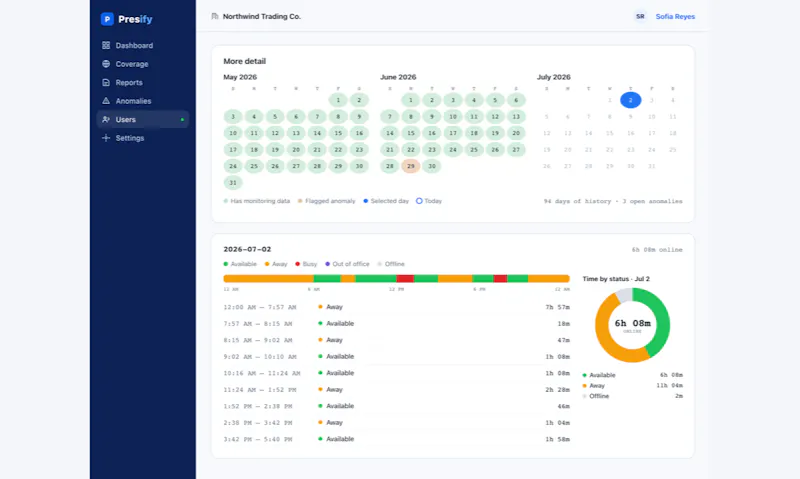Open the Dashboard menu item
This screenshot has width=800, height=479.
tap(142, 45)
